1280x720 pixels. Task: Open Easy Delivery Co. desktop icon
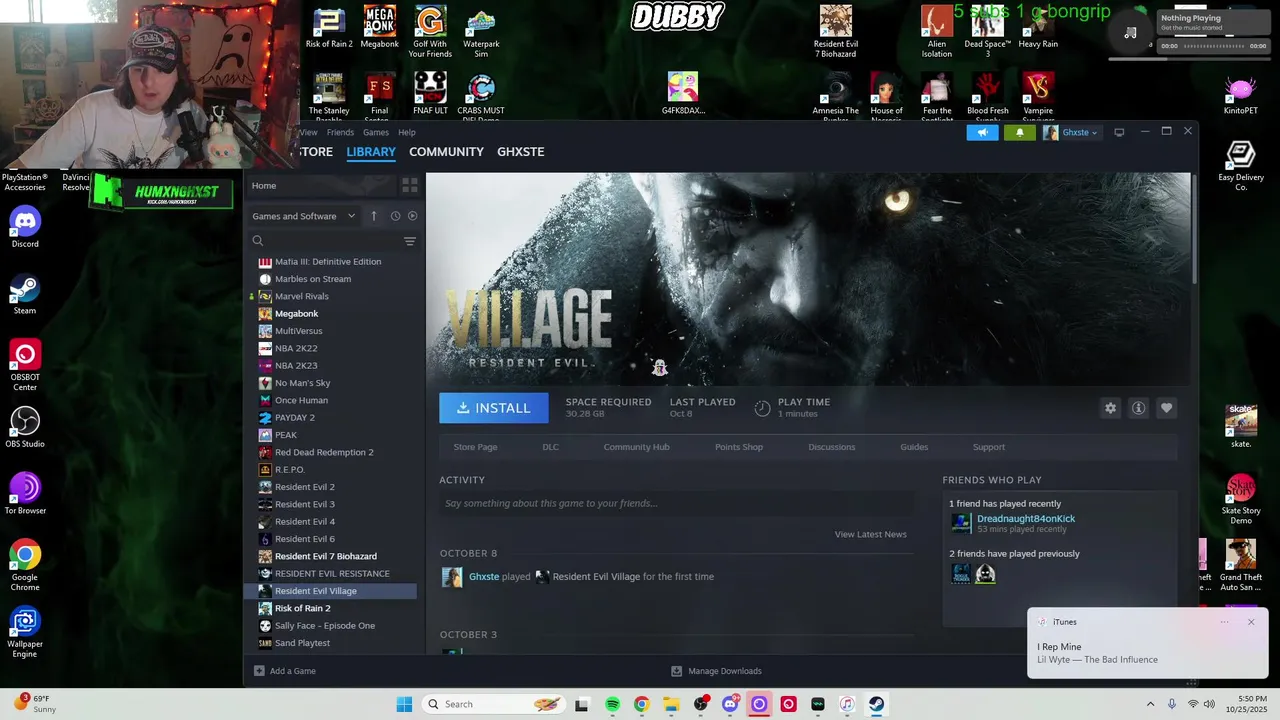[x=1241, y=165]
